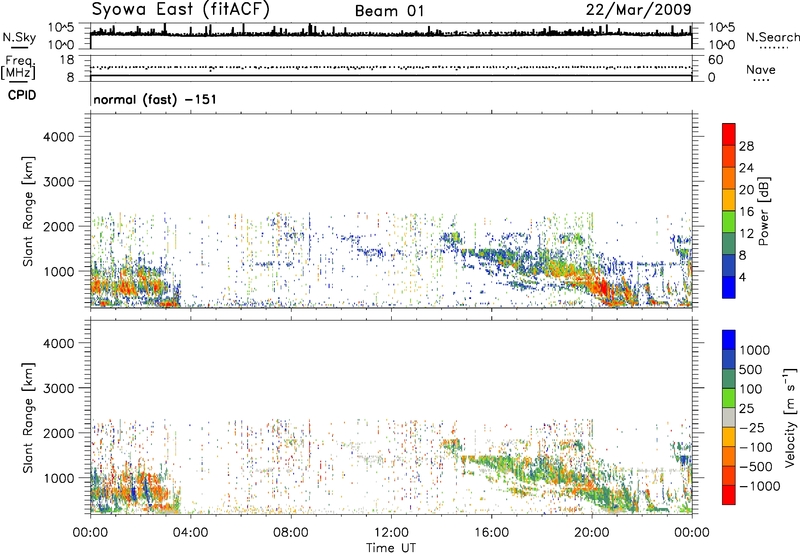Click the '3000' tick in the velocity panel
This screenshot has width=800, height=554.
pyautogui.click(x=59, y=388)
